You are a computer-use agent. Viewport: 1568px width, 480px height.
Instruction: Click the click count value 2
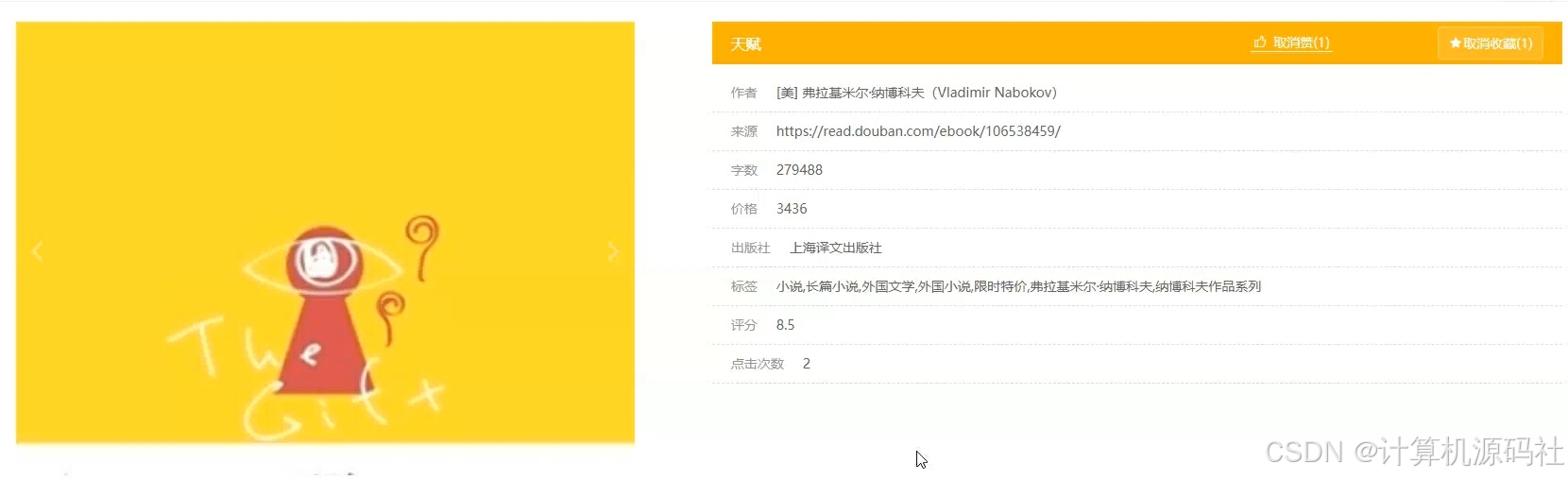(x=807, y=364)
